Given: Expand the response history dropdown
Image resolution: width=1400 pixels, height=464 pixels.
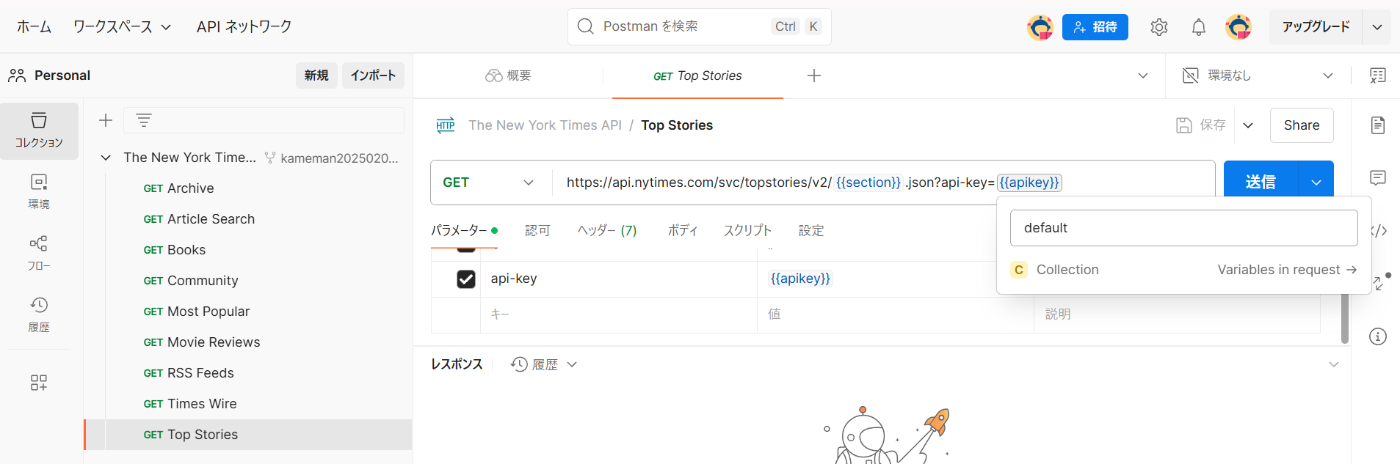Looking at the screenshot, I should pyautogui.click(x=572, y=364).
